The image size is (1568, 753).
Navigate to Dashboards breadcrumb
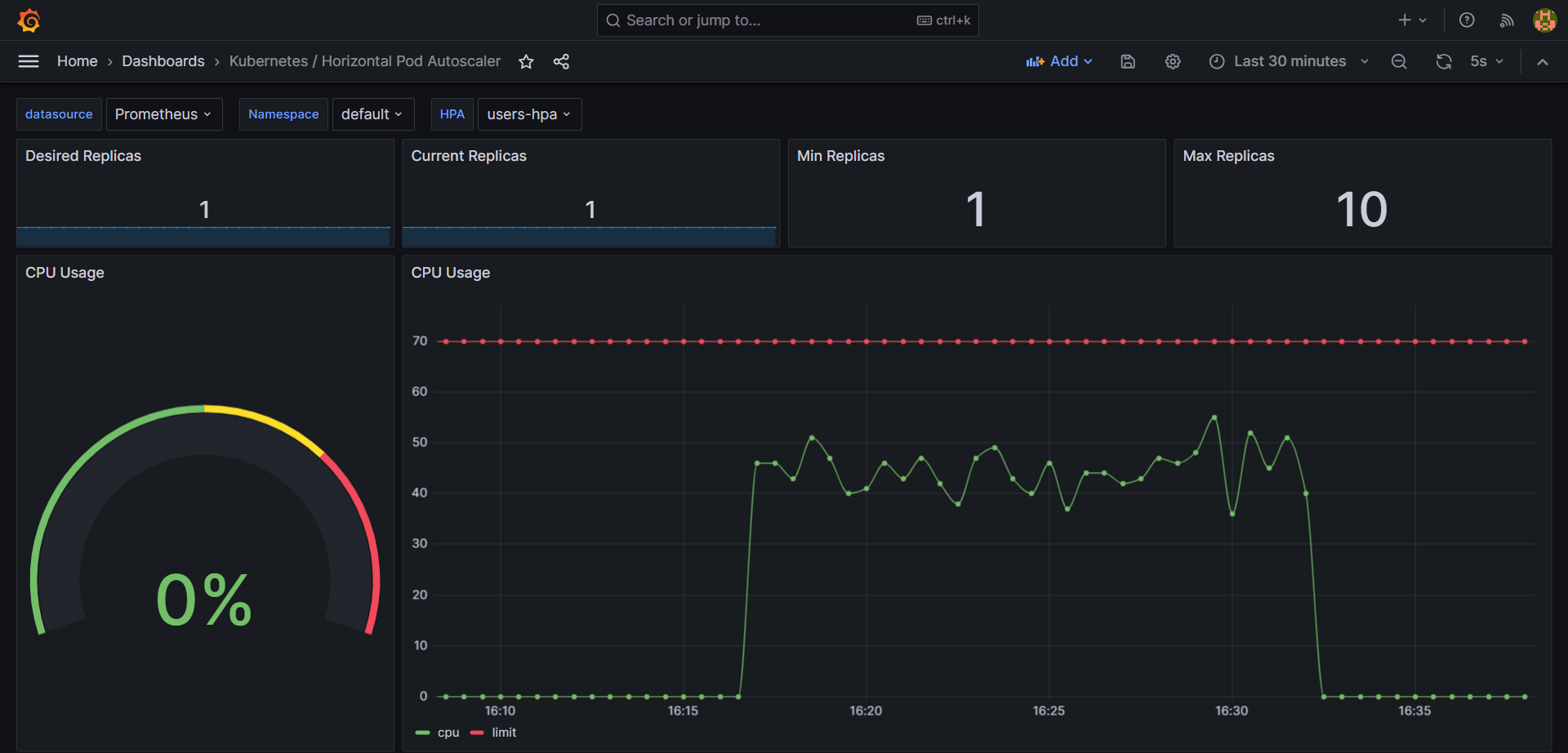point(163,61)
